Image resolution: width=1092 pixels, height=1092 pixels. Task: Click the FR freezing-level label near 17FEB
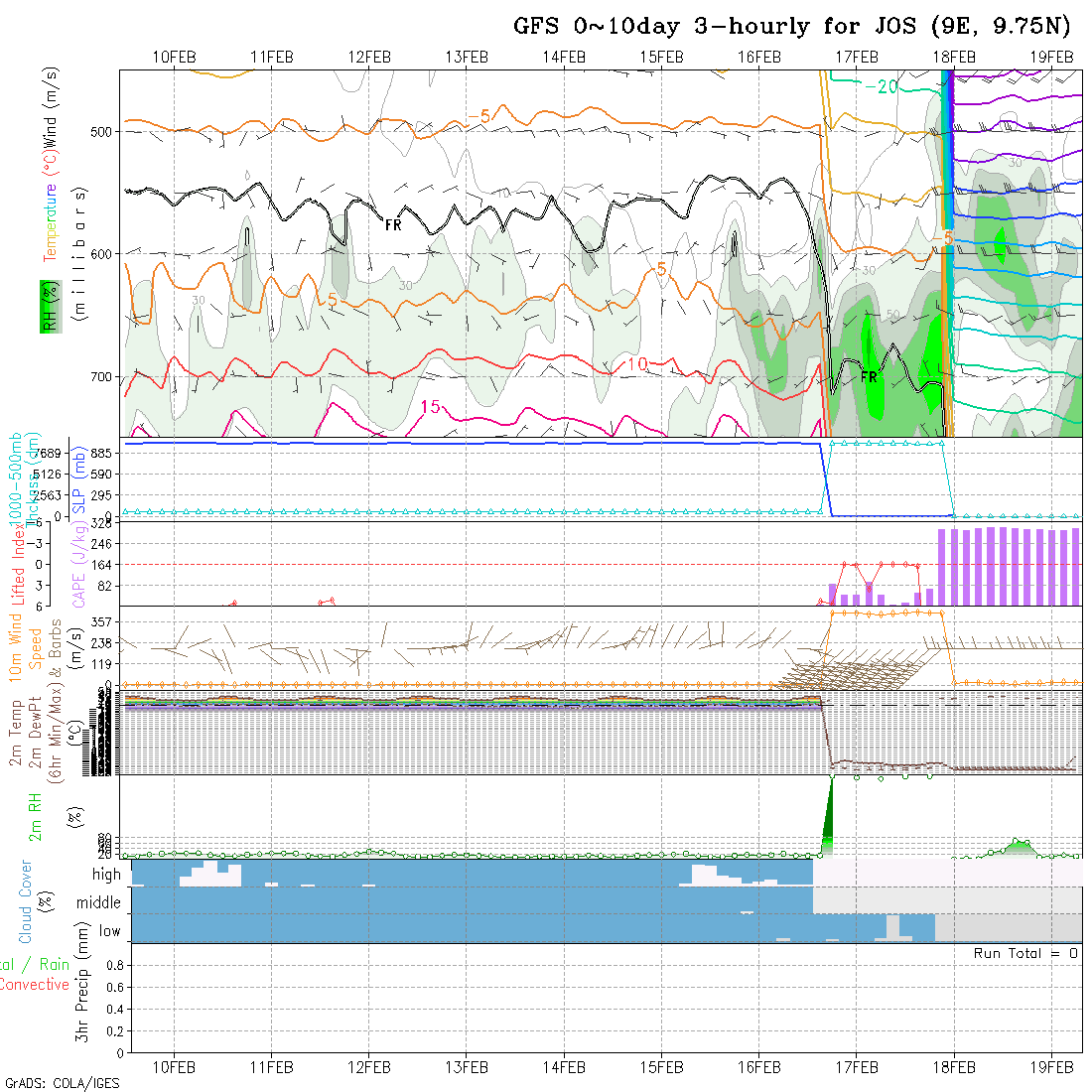(870, 377)
